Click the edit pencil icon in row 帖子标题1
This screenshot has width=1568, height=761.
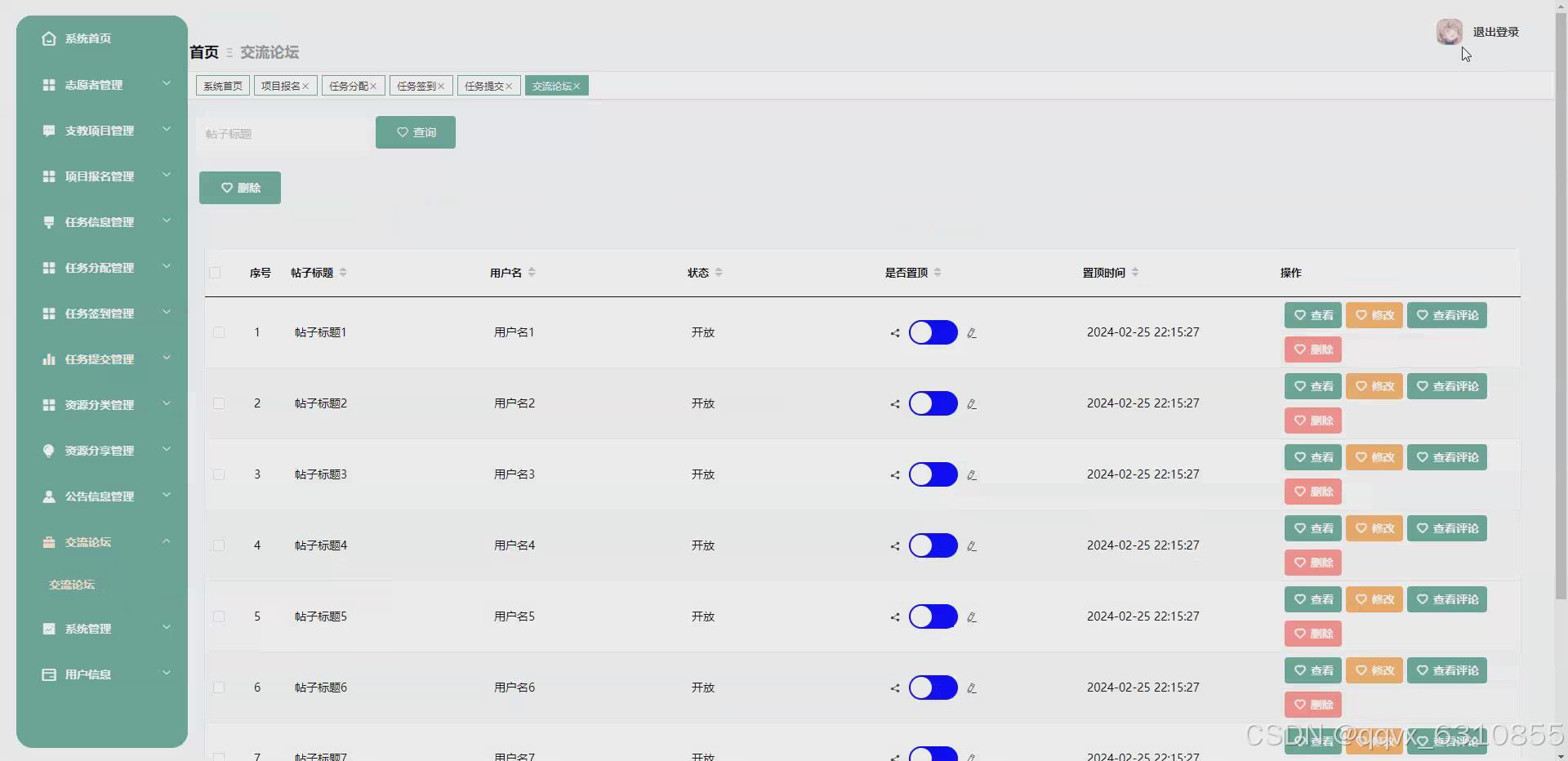click(x=972, y=333)
